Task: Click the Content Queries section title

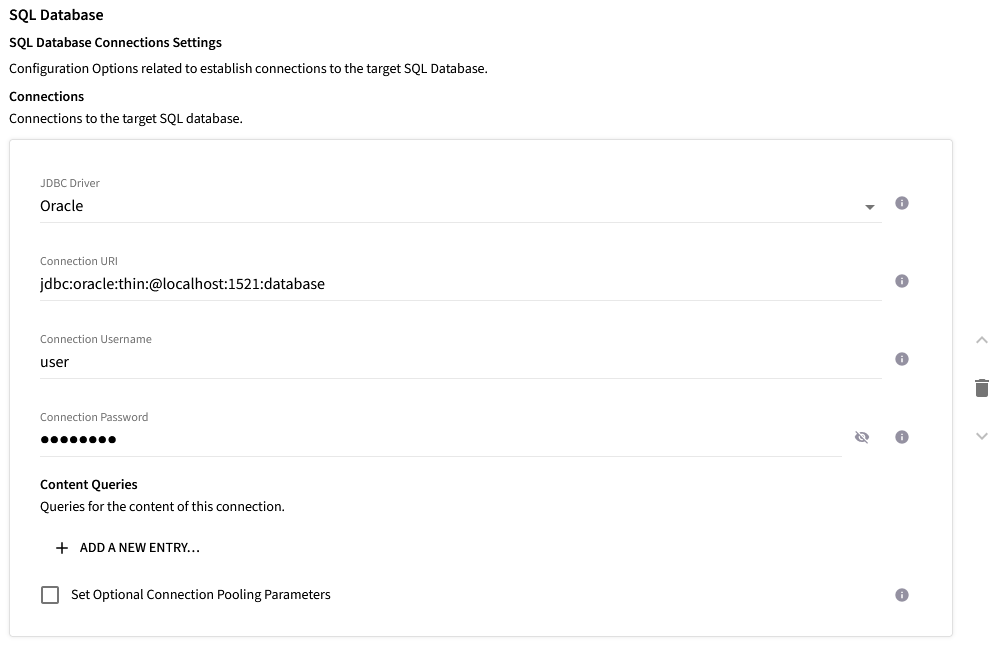Action: [89, 485]
